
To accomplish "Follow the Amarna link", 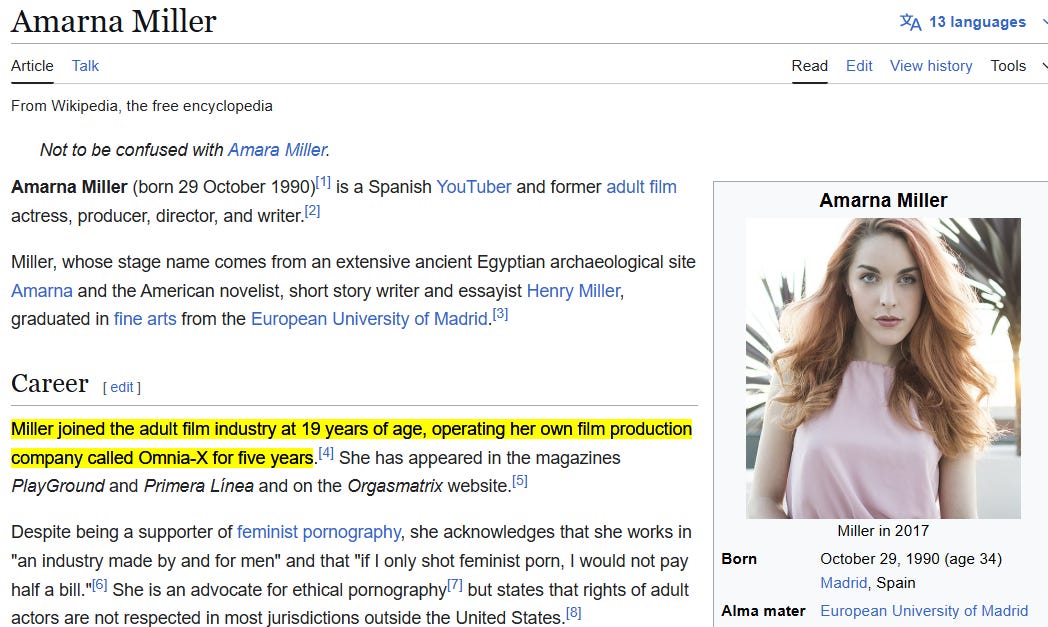I will (x=41, y=291).
